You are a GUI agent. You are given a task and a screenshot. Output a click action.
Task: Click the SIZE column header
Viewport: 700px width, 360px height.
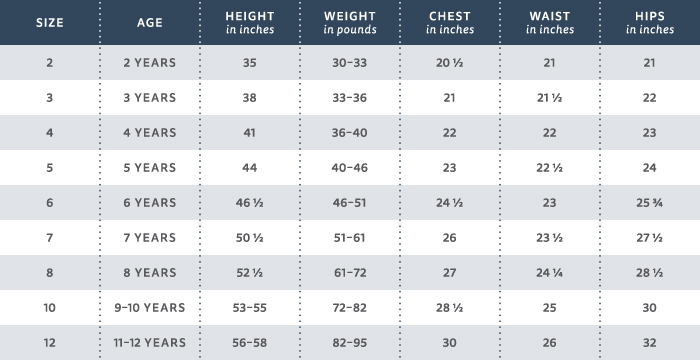[x=50, y=23]
